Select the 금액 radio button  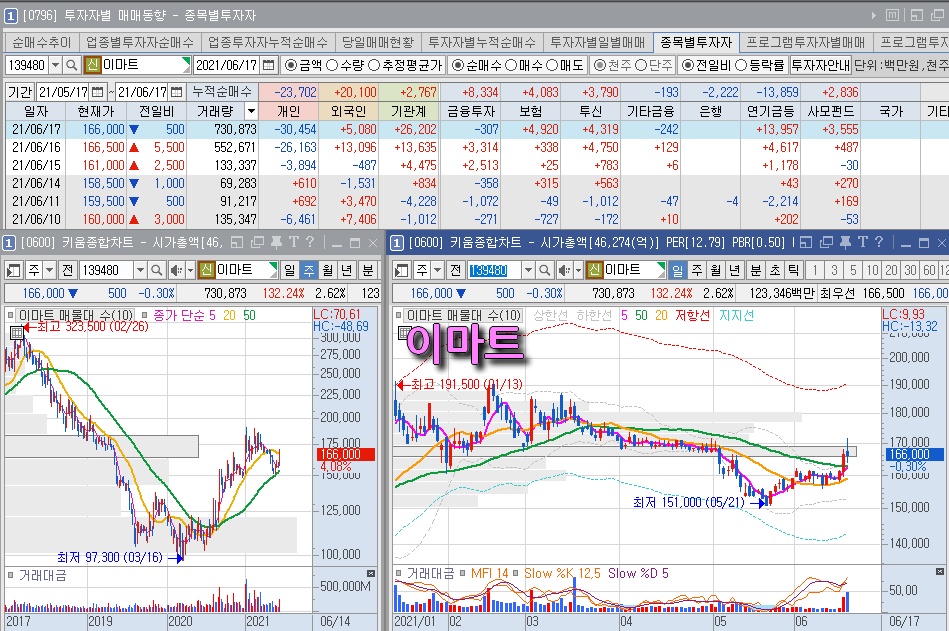(x=291, y=65)
